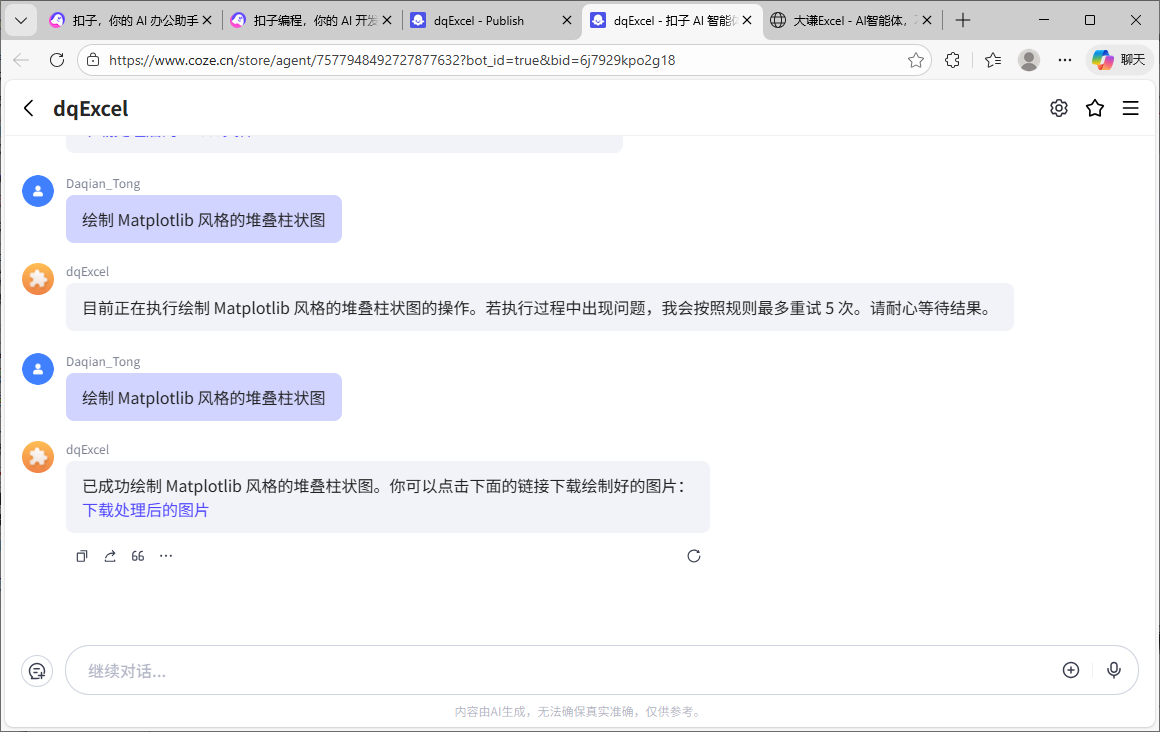Viewport: 1160px width, 732px height.
Task: Click the 继续对话 input field
Action: [400, 670]
